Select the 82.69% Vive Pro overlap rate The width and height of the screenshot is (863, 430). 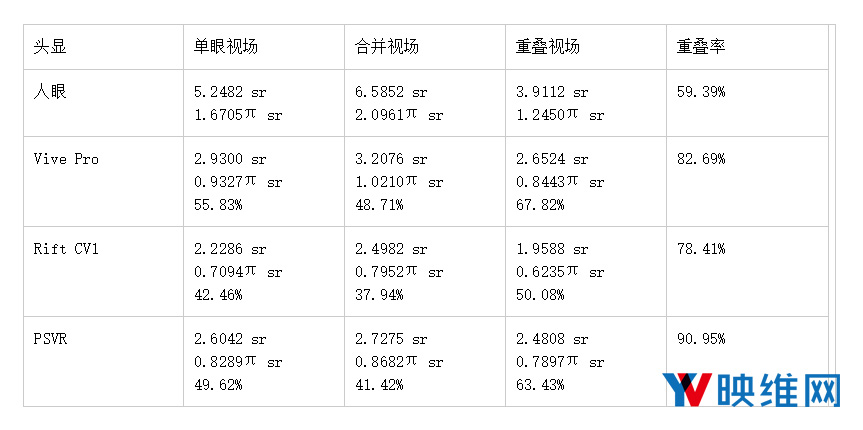click(x=701, y=159)
